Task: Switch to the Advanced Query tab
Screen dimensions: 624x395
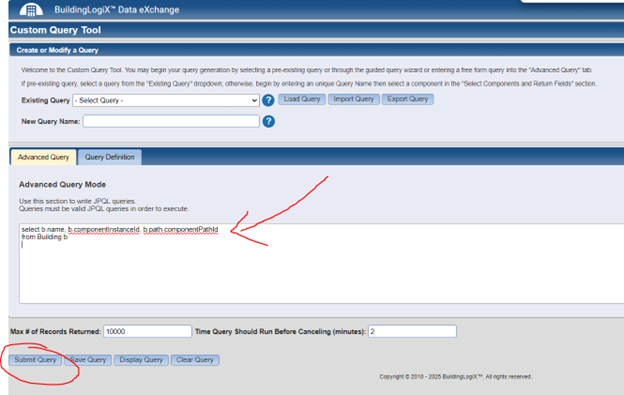Action: click(43, 157)
